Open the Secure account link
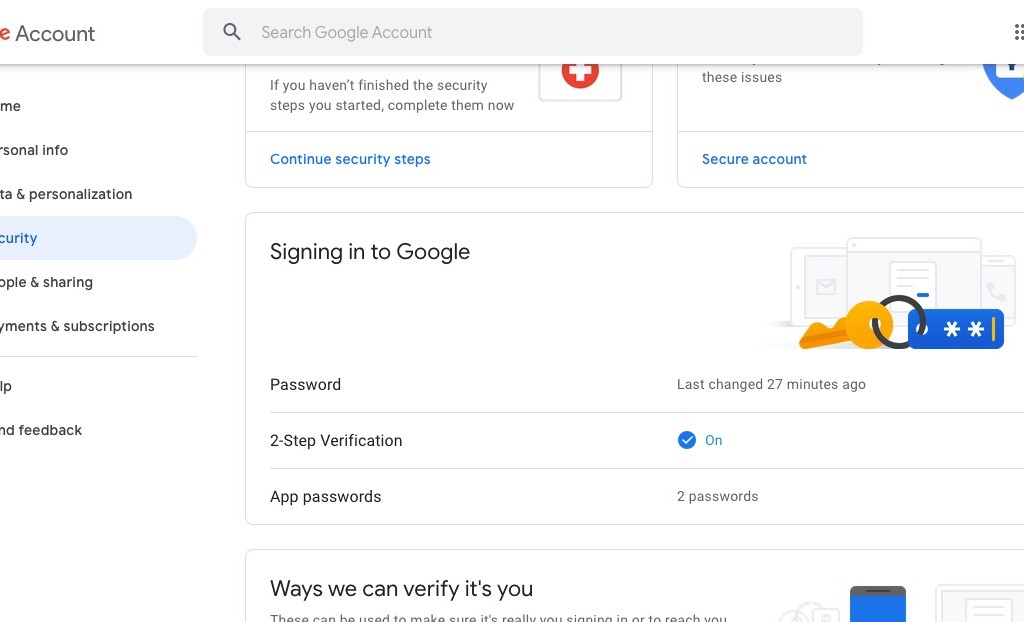The width and height of the screenshot is (1024, 622). (x=754, y=159)
